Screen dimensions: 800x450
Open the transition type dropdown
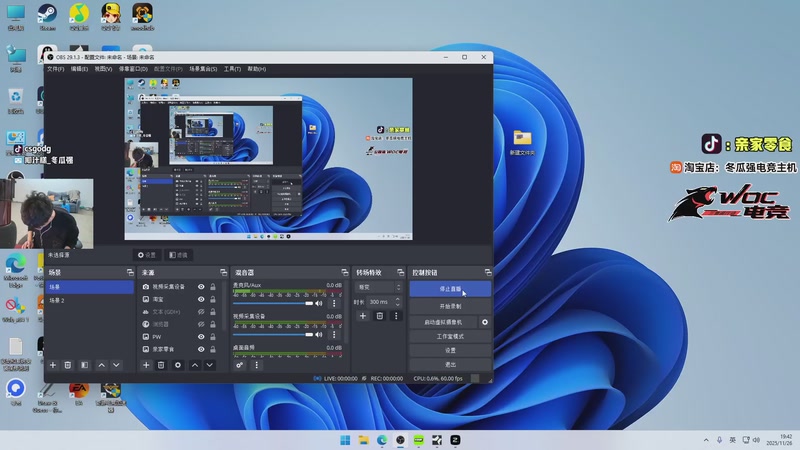coord(379,287)
